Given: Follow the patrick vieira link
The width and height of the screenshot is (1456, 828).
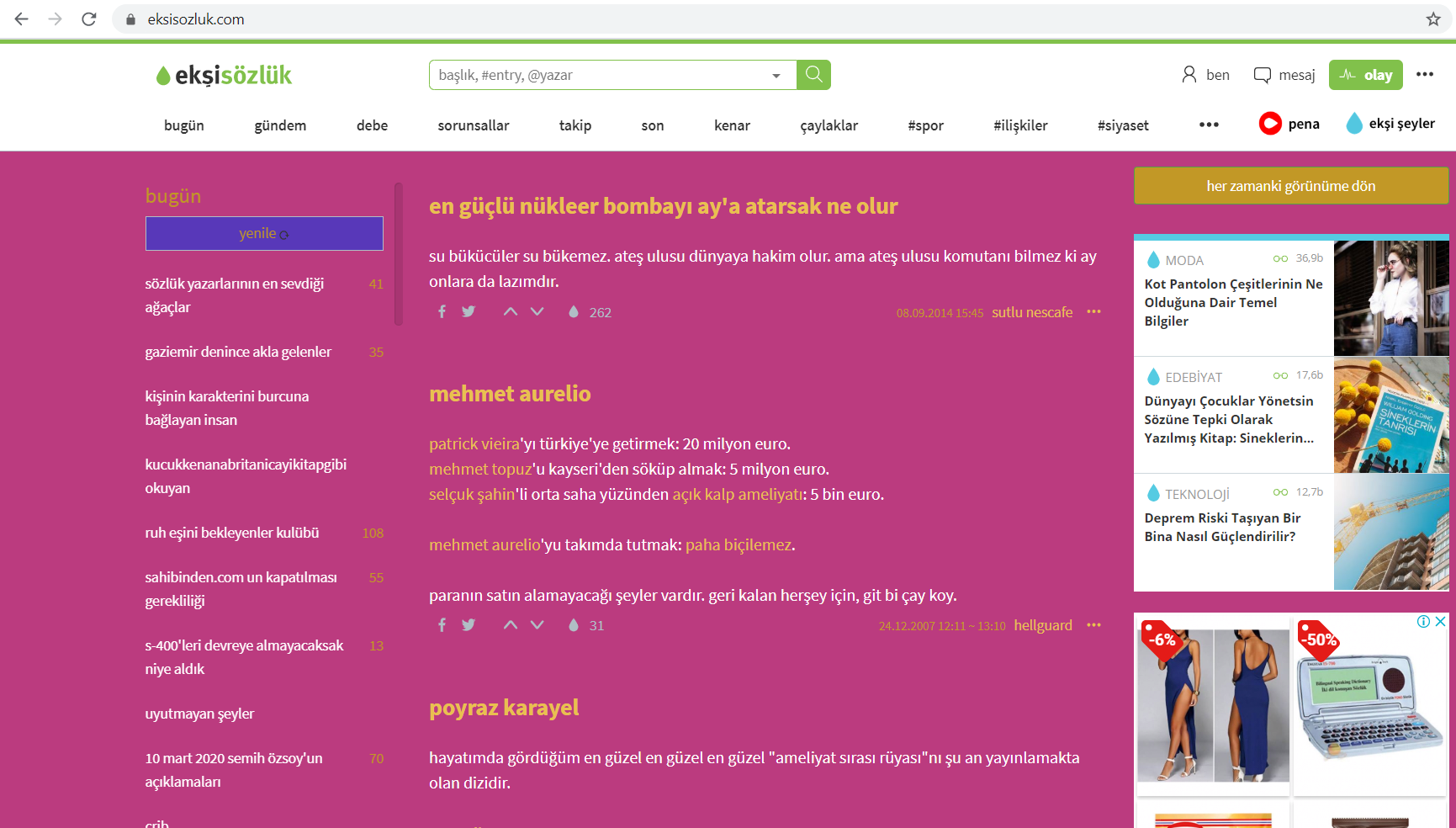Looking at the screenshot, I should click(474, 443).
